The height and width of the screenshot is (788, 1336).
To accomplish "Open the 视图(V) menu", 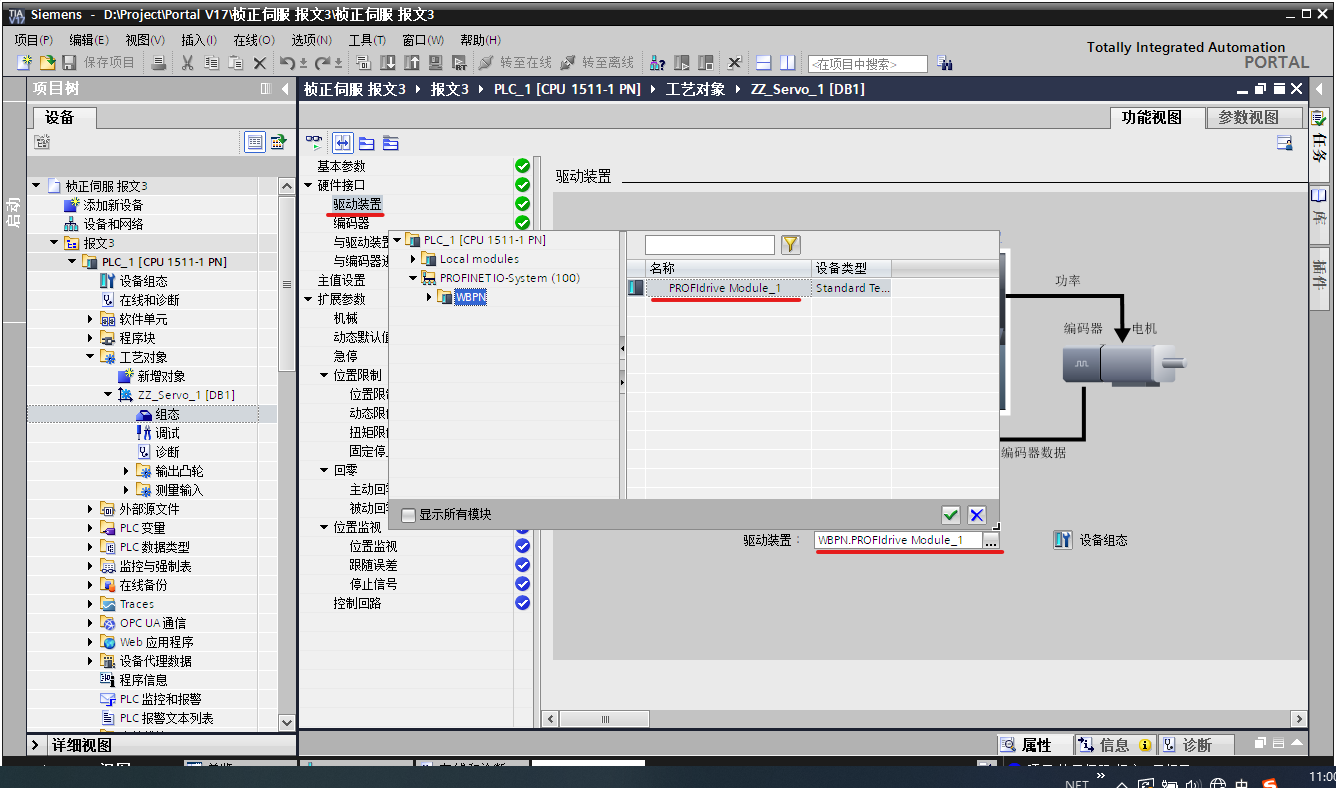I will (145, 40).
